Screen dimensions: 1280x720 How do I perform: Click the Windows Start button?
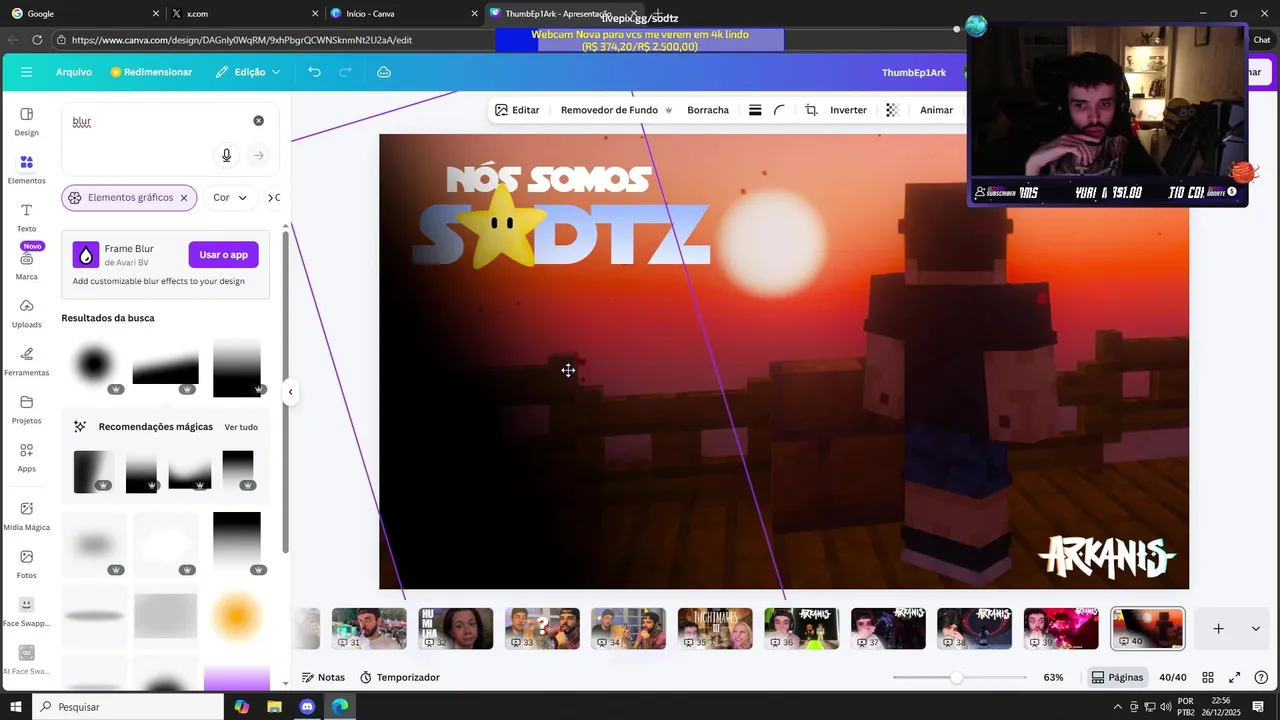pyautogui.click(x=15, y=706)
